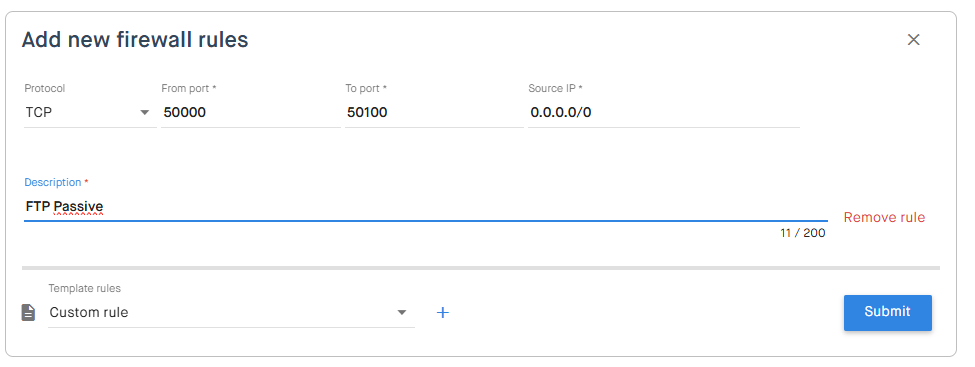Viewport: 975px width, 367px height.
Task: Click the Remove rule link
Action: point(884,217)
